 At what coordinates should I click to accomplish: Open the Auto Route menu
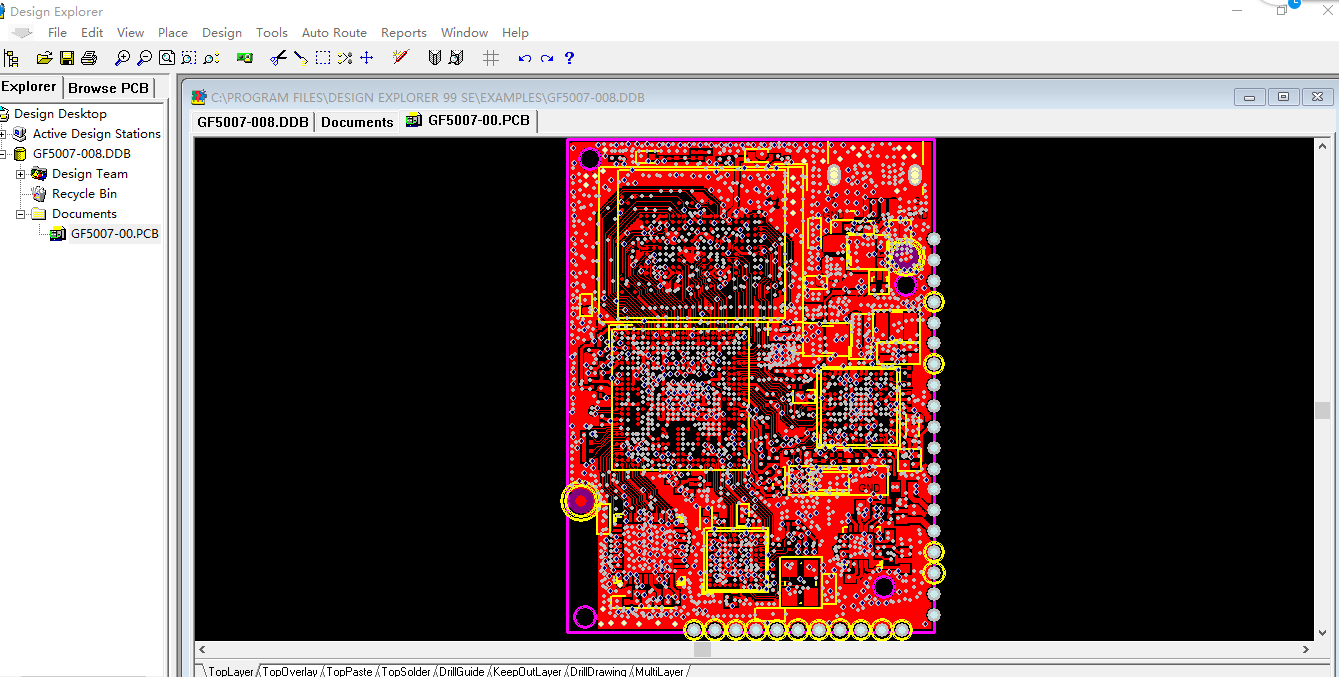334,33
